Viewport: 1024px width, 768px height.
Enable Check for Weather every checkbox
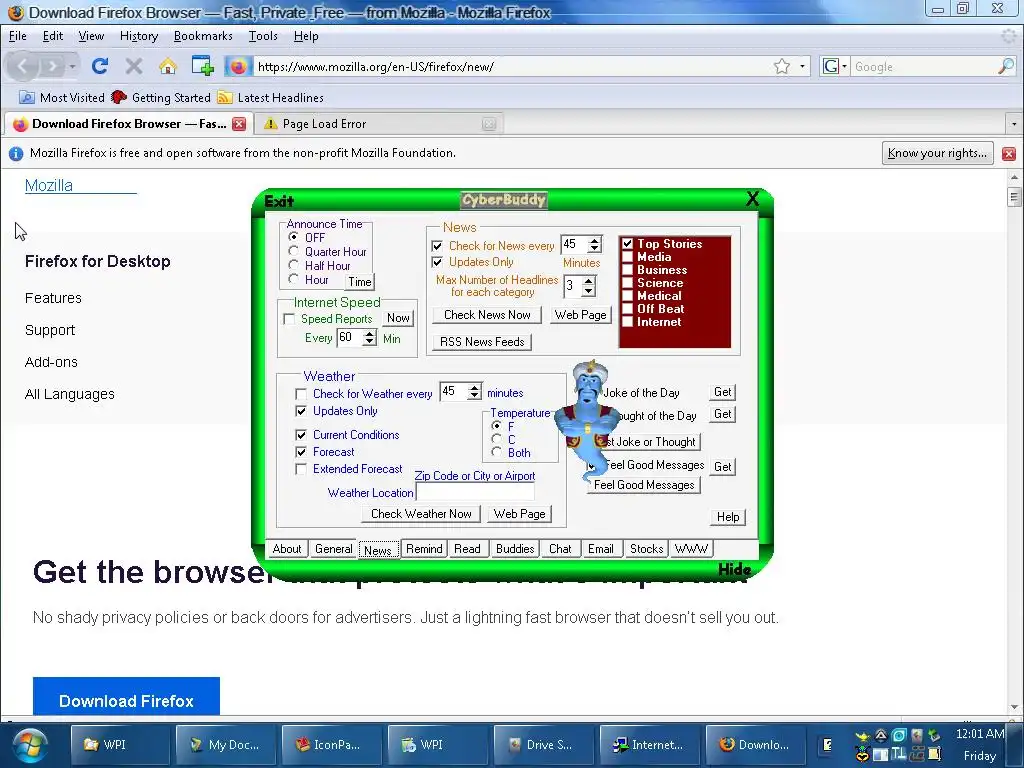pos(301,394)
